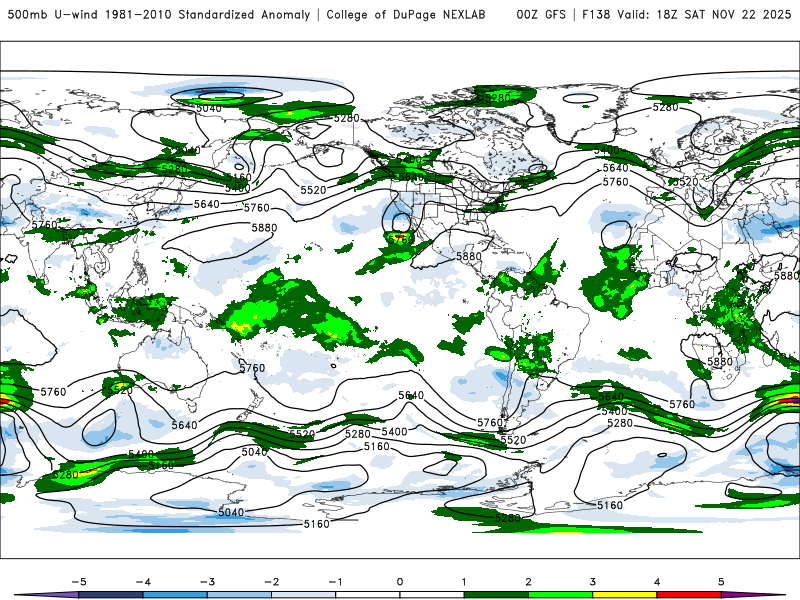Click the '00Z GFS' model run label
This screenshot has width=800, height=600.
(x=541, y=15)
